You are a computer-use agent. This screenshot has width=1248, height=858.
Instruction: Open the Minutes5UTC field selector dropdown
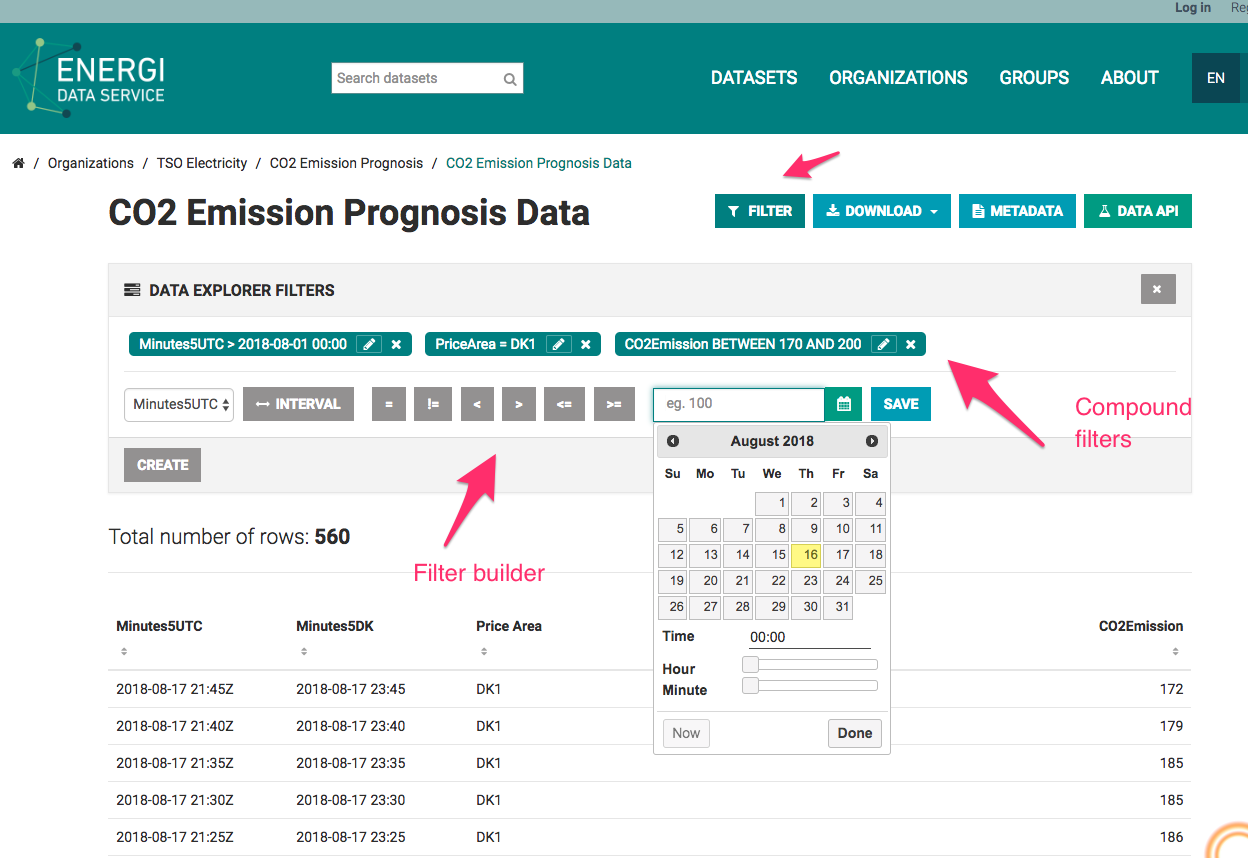pos(178,404)
